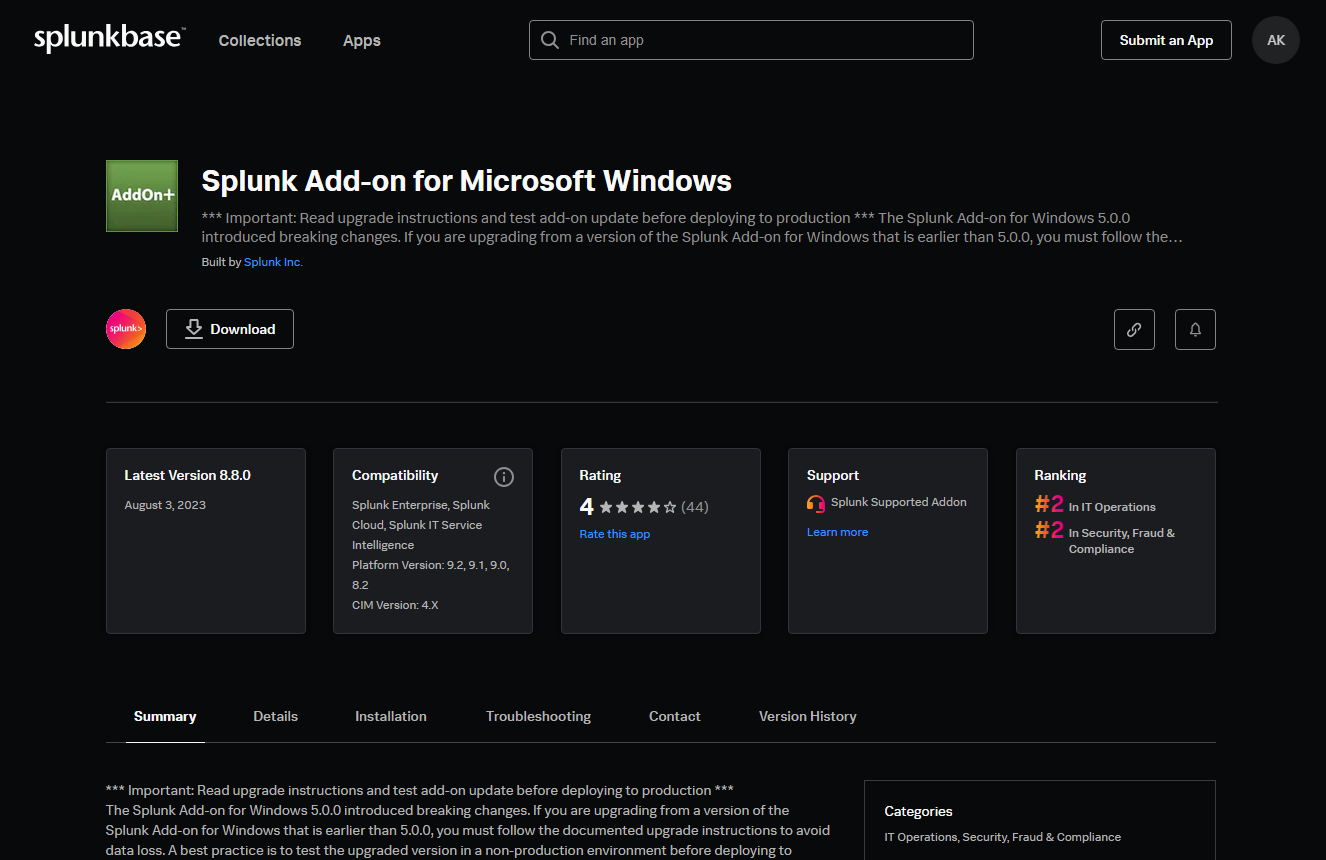Open the Collections menu
The image size is (1326, 860).
pyautogui.click(x=260, y=40)
